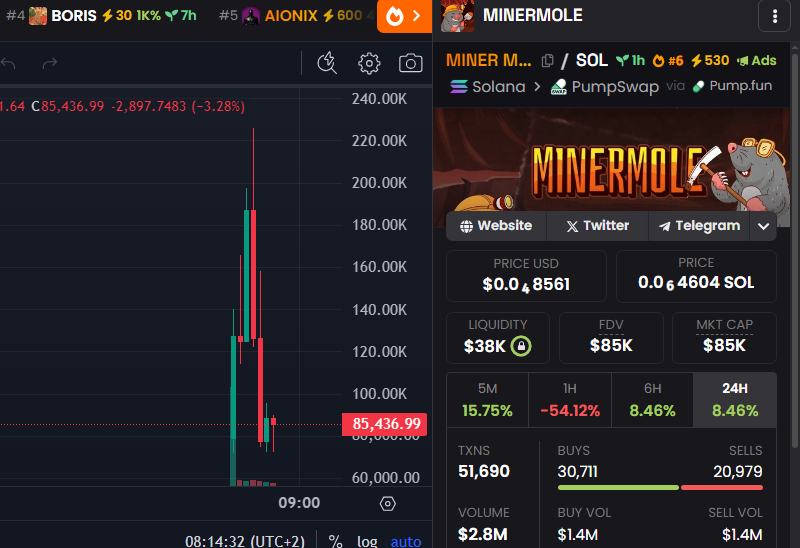Select the 1H timeframe tab

pos(570,400)
